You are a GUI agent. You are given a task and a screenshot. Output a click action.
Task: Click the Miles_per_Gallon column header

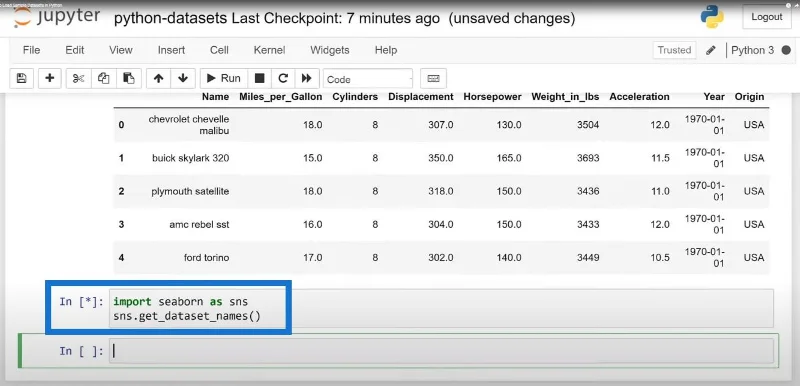281,96
